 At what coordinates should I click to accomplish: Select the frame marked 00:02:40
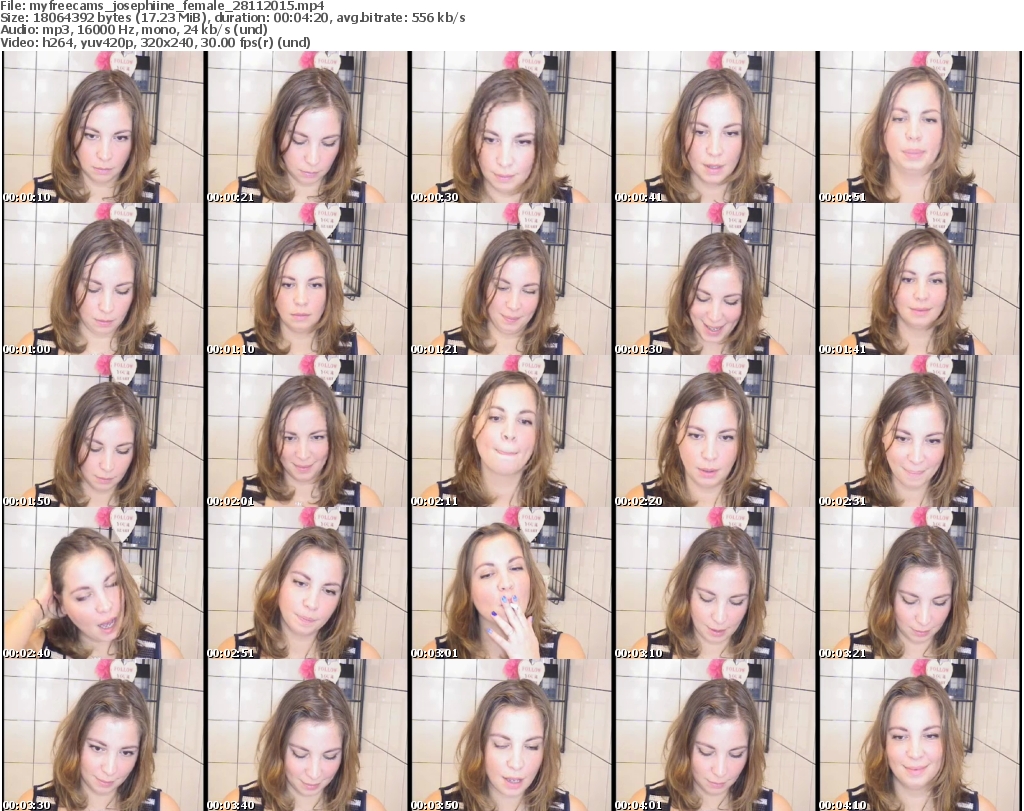click(103, 583)
